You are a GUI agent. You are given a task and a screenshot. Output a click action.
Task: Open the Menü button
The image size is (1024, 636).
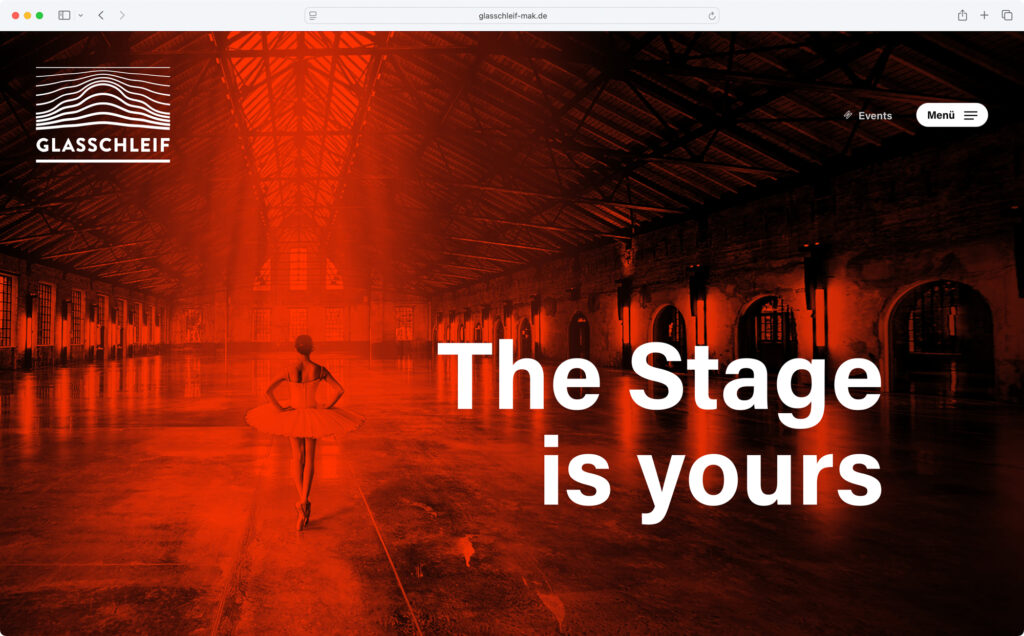pos(952,115)
